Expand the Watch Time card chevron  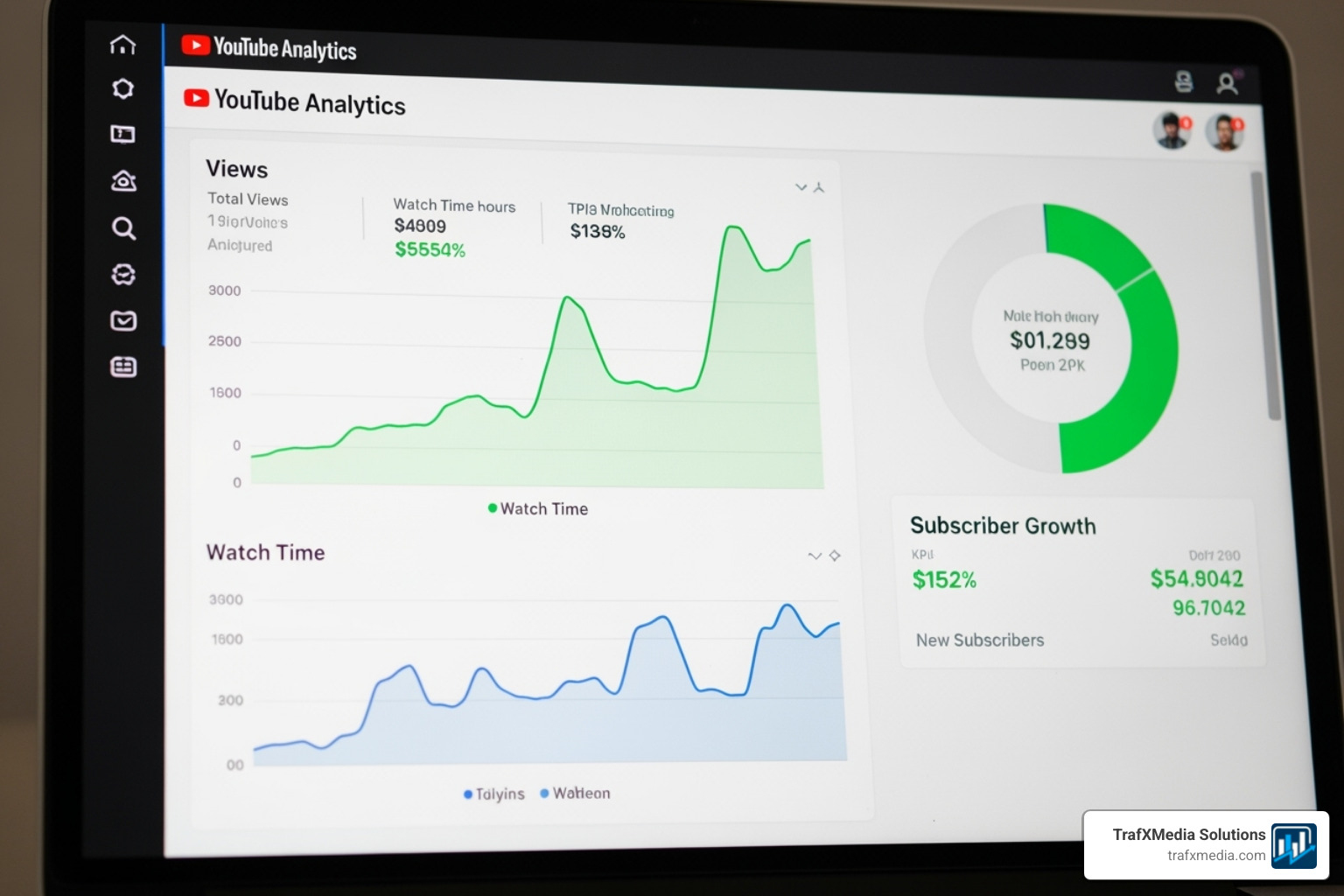click(815, 556)
